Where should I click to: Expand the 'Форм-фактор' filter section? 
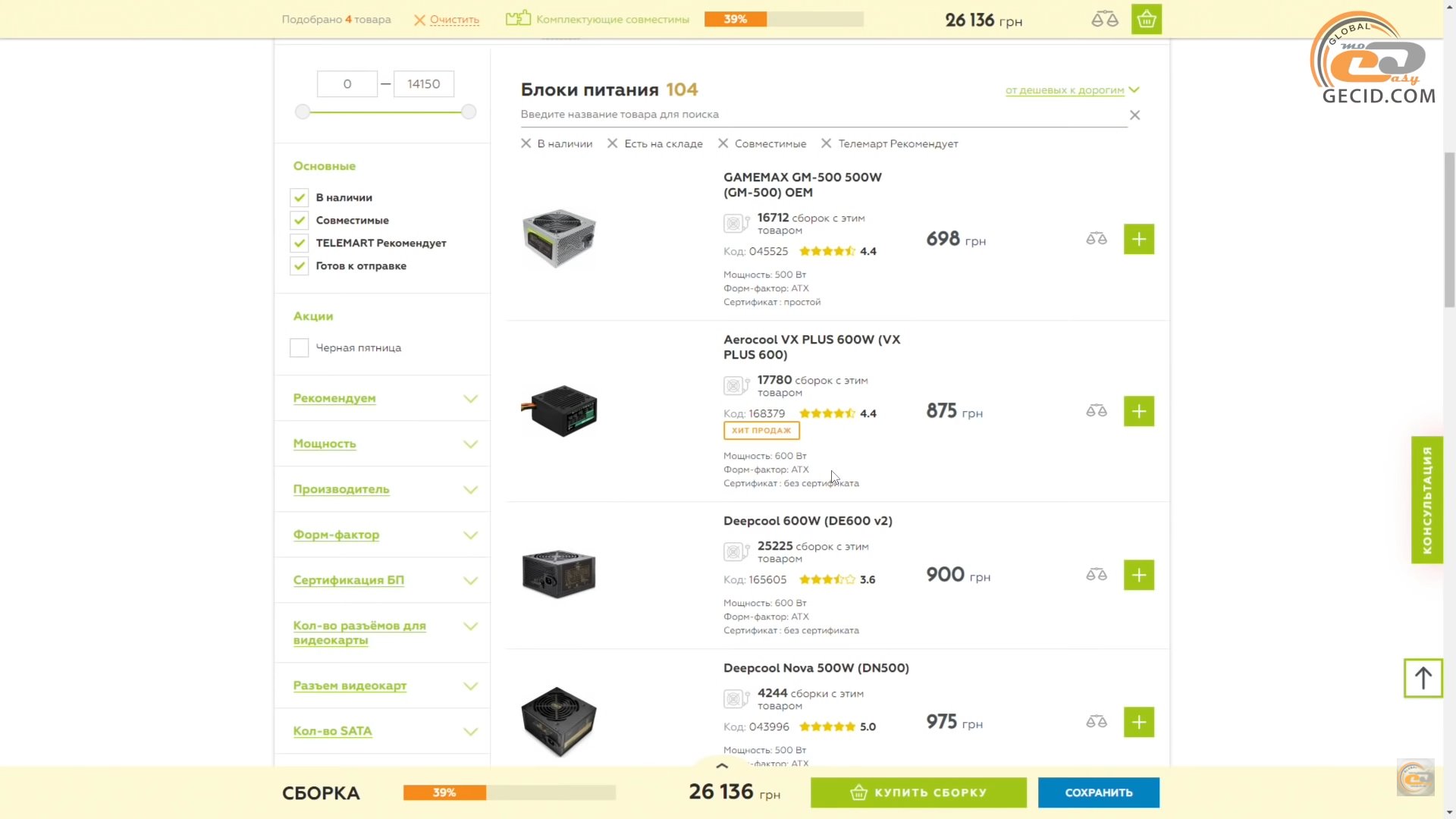point(385,535)
